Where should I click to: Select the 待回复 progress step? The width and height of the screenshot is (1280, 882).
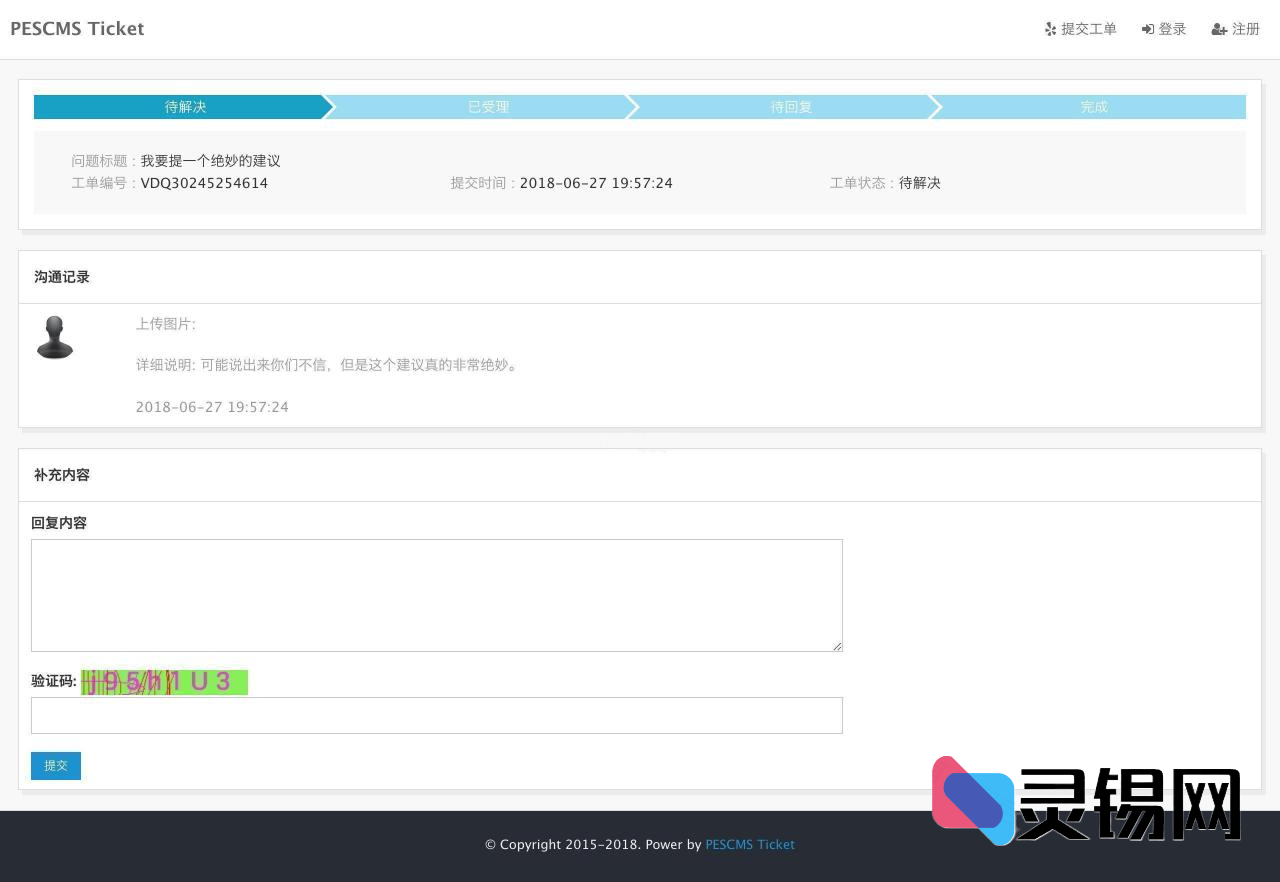(x=791, y=107)
